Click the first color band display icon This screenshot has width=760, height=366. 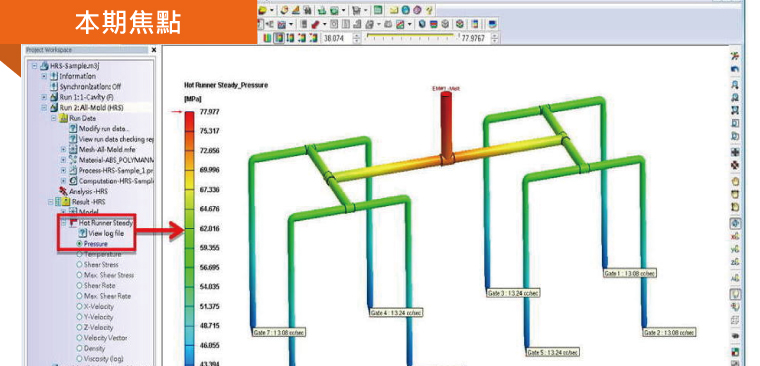(x=268, y=38)
